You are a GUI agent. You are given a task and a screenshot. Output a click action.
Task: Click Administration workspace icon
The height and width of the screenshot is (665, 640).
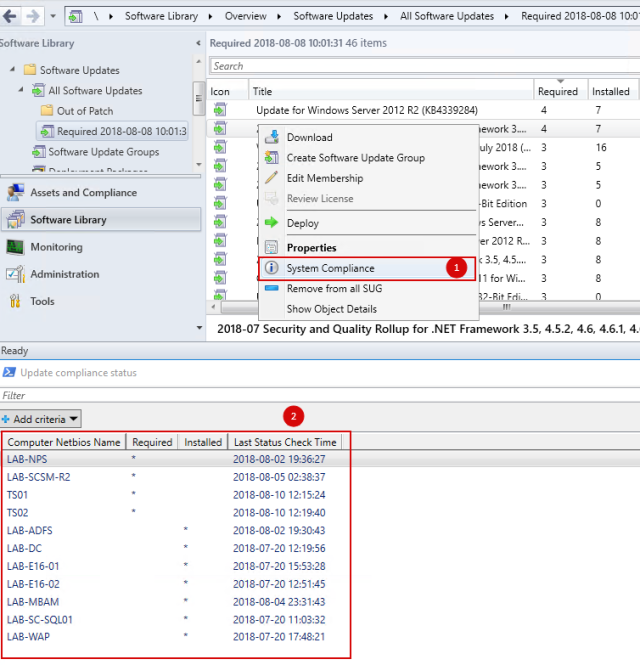pyautogui.click(x=15, y=274)
